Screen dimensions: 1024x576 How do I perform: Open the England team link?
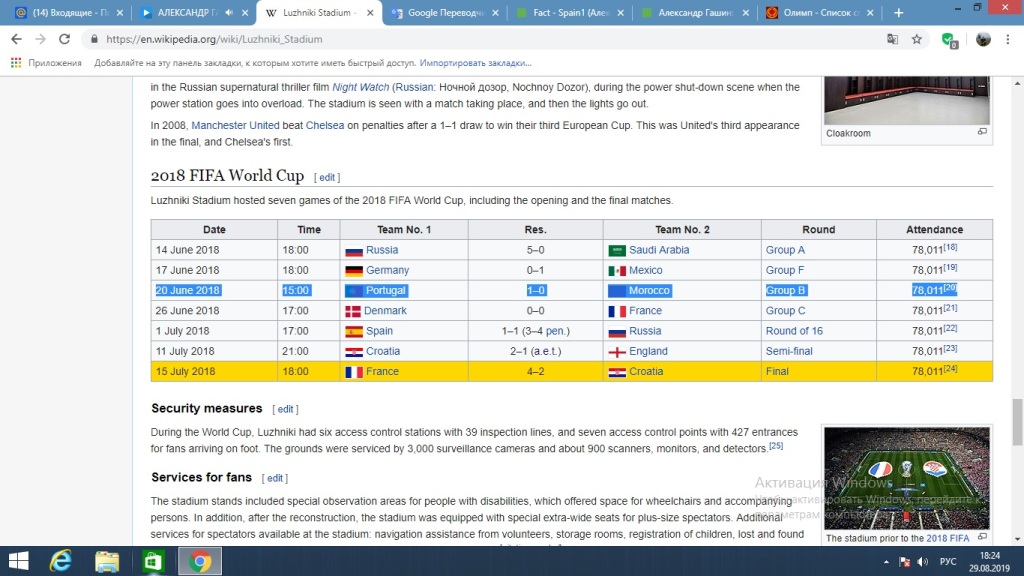click(x=648, y=351)
